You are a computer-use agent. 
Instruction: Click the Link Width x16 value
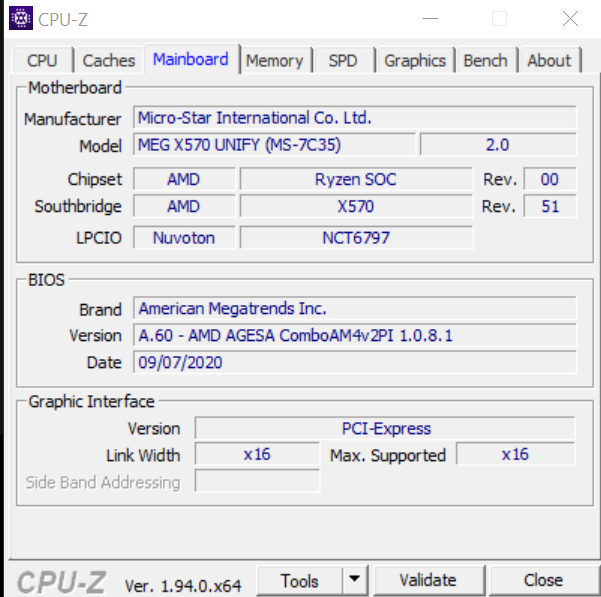(x=257, y=454)
